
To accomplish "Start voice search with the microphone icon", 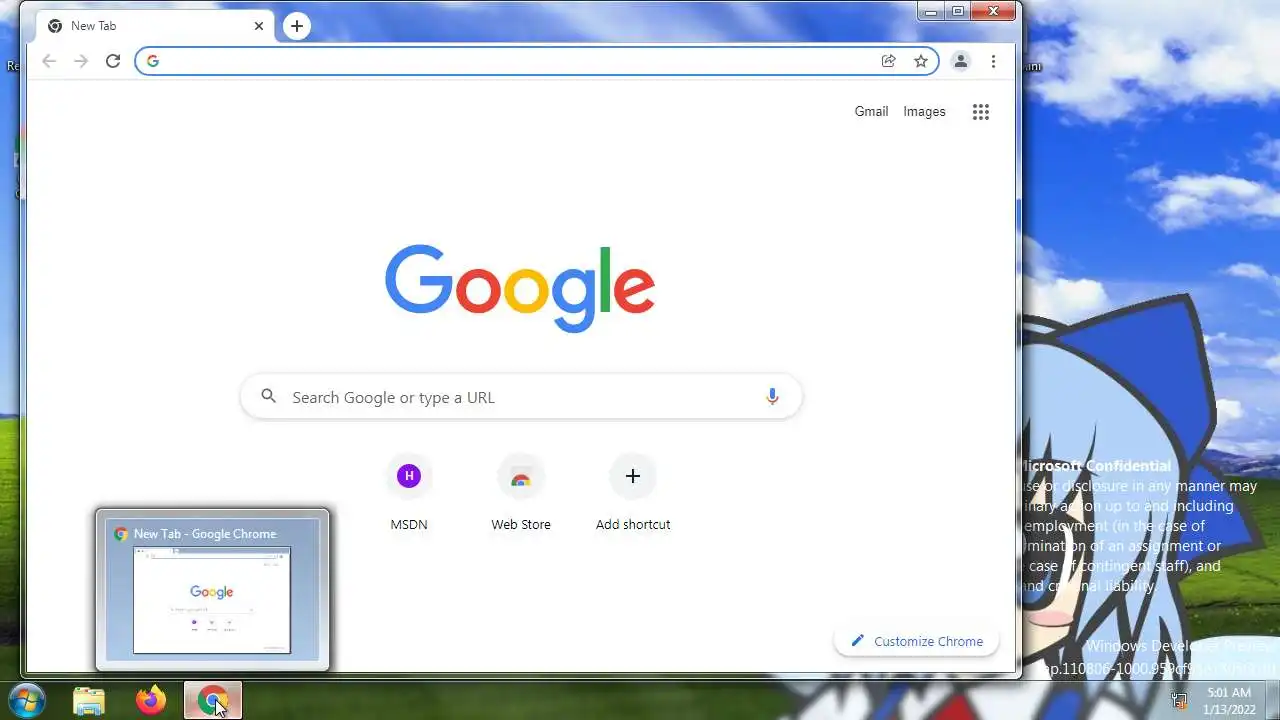I will (772, 397).
